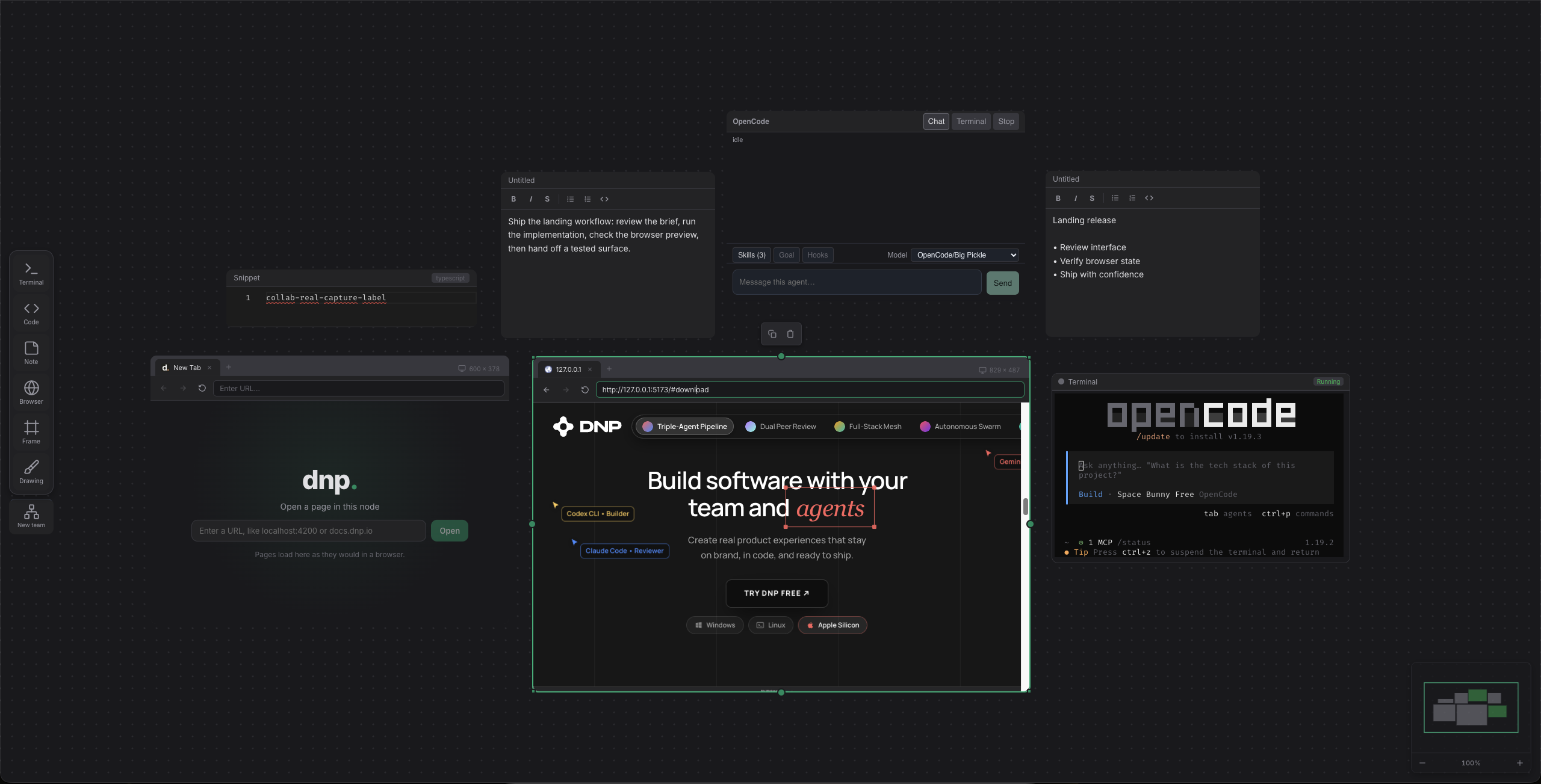Click the 127.0.0.1 address bar

(x=810, y=390)
